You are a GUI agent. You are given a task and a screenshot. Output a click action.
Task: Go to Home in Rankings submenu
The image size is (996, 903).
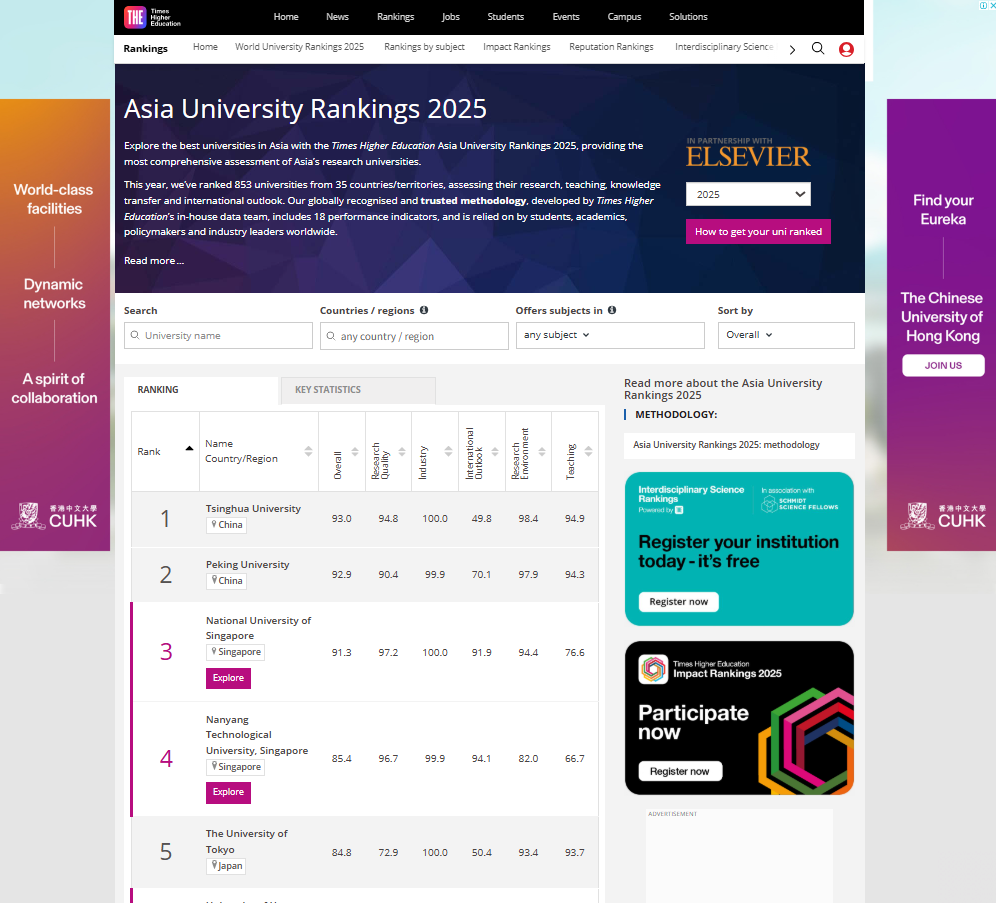coord(205,47)
